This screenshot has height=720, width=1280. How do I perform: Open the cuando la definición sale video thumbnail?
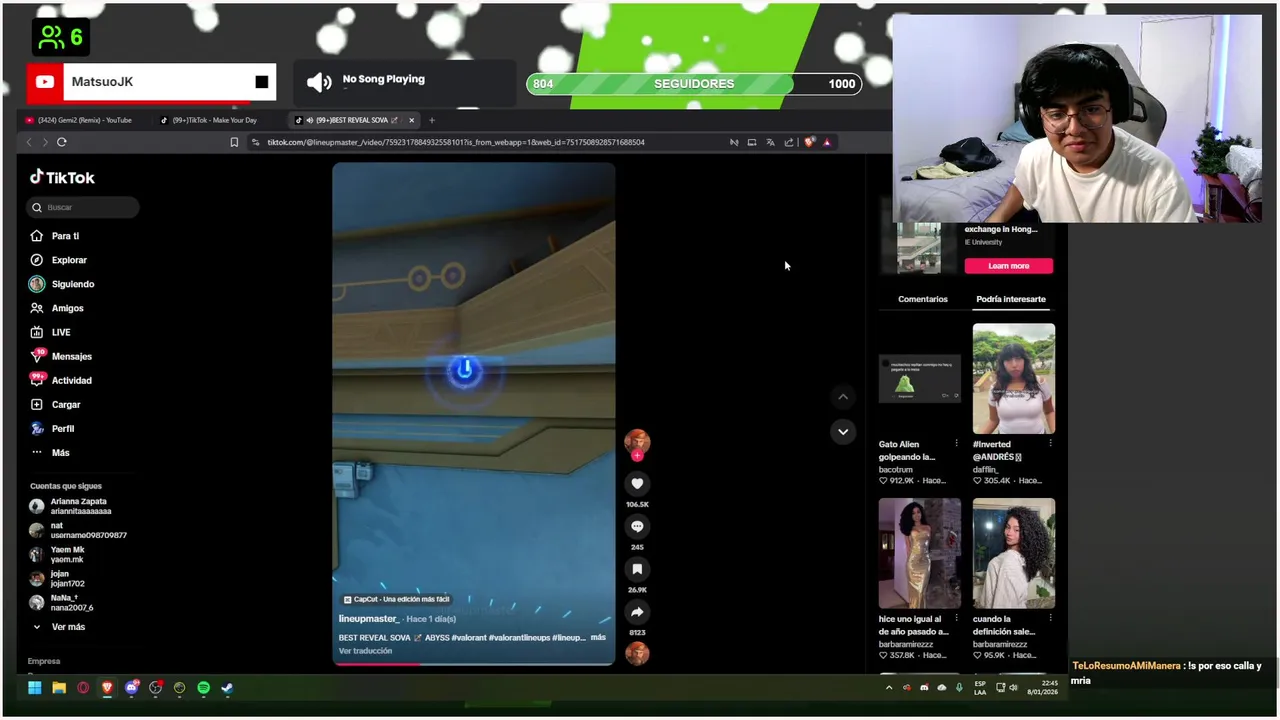coord(1014,554)
